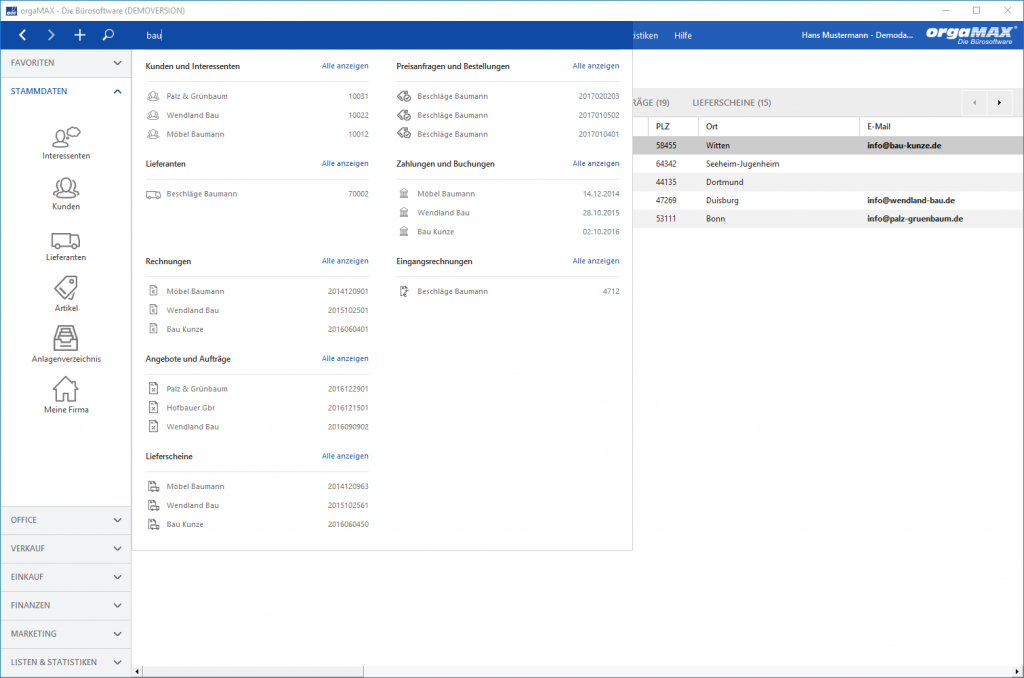Click offer icon beside Hofbauer Gbr
The image size is (1024, 678).
point(153,408)
